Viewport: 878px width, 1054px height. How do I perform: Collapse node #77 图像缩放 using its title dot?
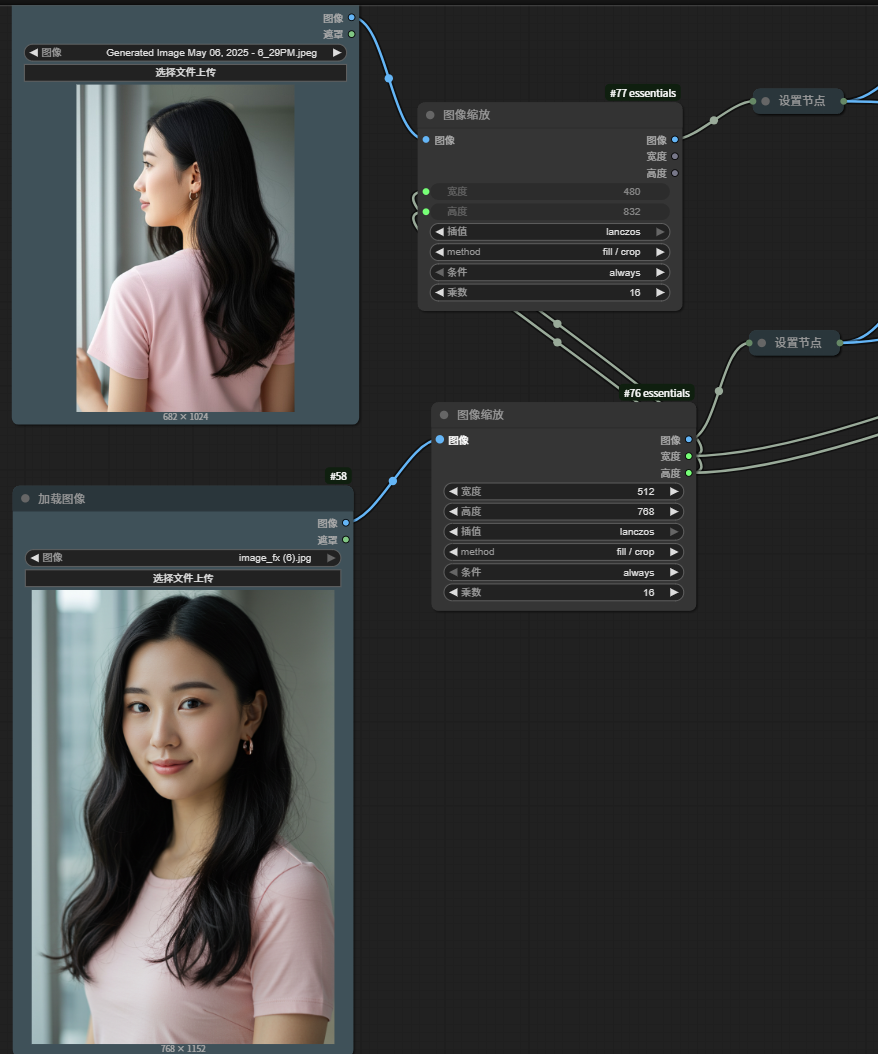tap(430, 115)
